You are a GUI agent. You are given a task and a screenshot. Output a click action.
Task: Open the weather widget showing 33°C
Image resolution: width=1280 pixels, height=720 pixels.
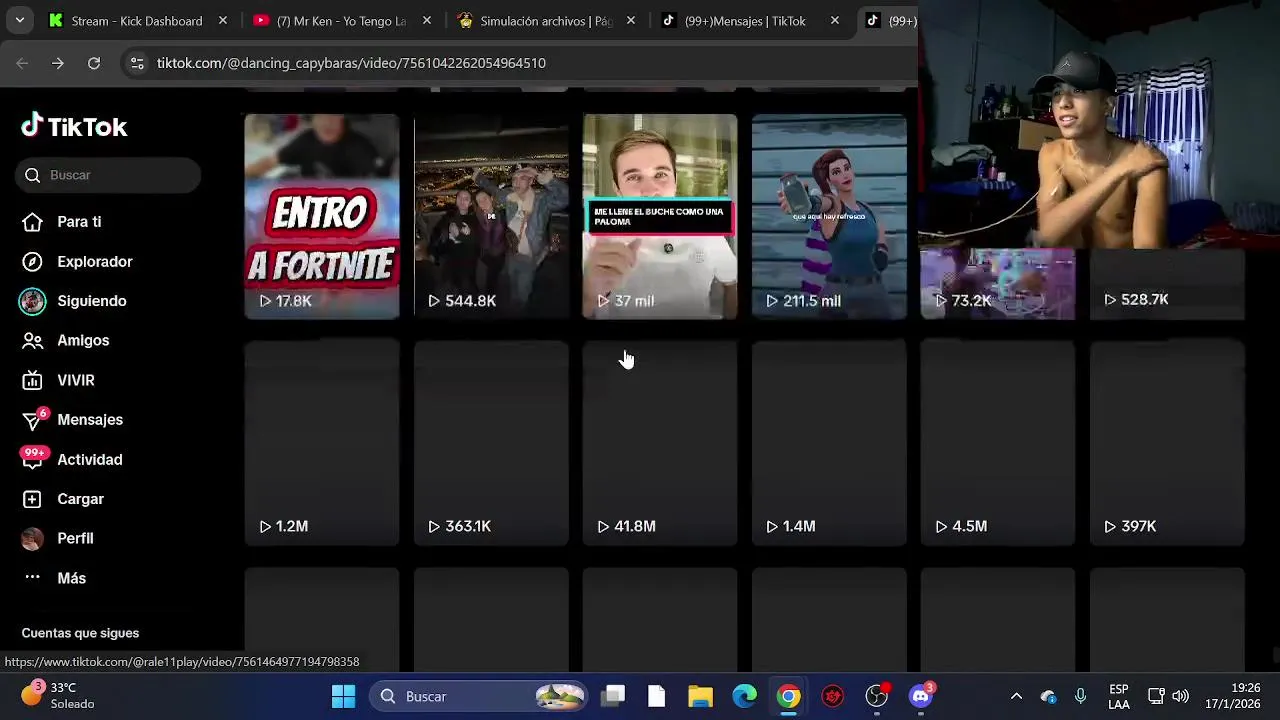click(58, 695)
